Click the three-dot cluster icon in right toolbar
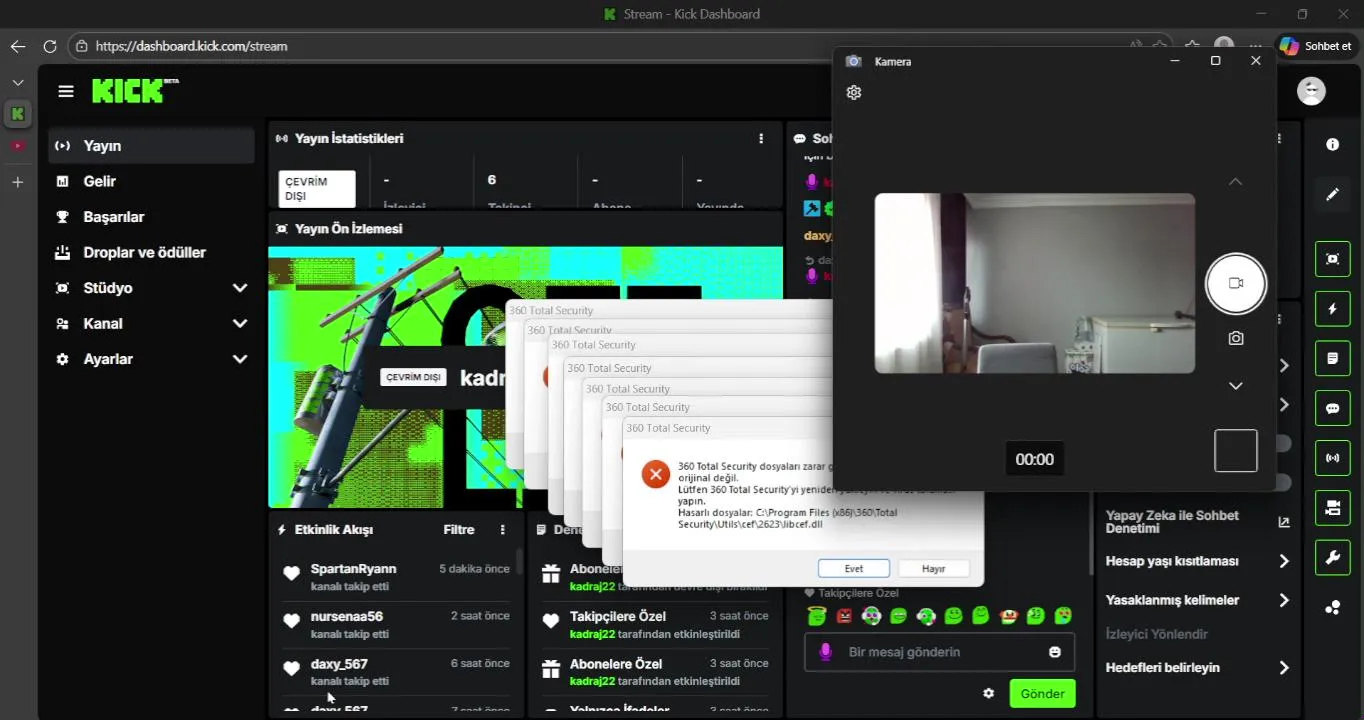 click(x=1332, y=607)
